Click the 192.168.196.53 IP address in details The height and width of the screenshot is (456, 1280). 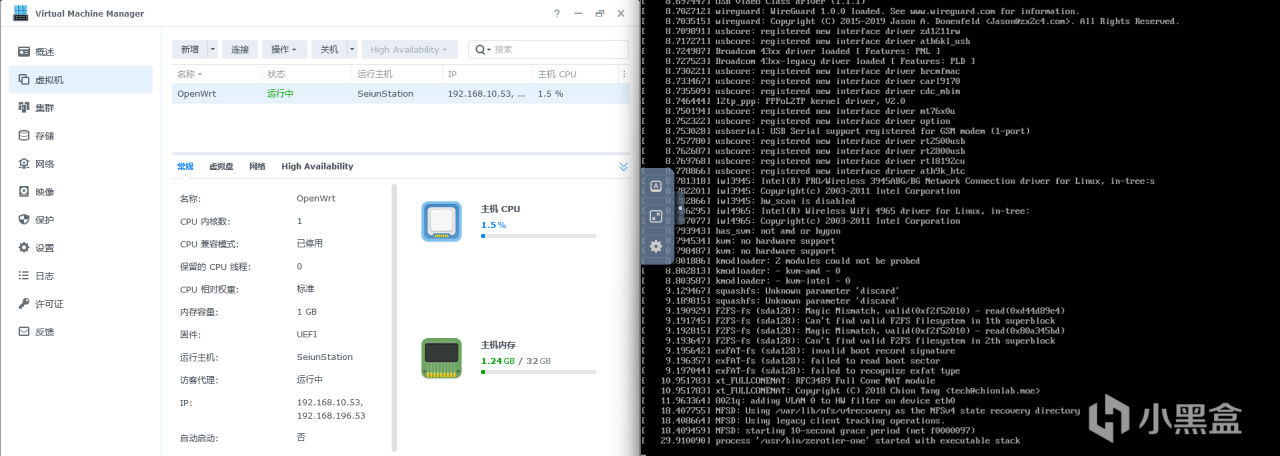pos(331,415)
